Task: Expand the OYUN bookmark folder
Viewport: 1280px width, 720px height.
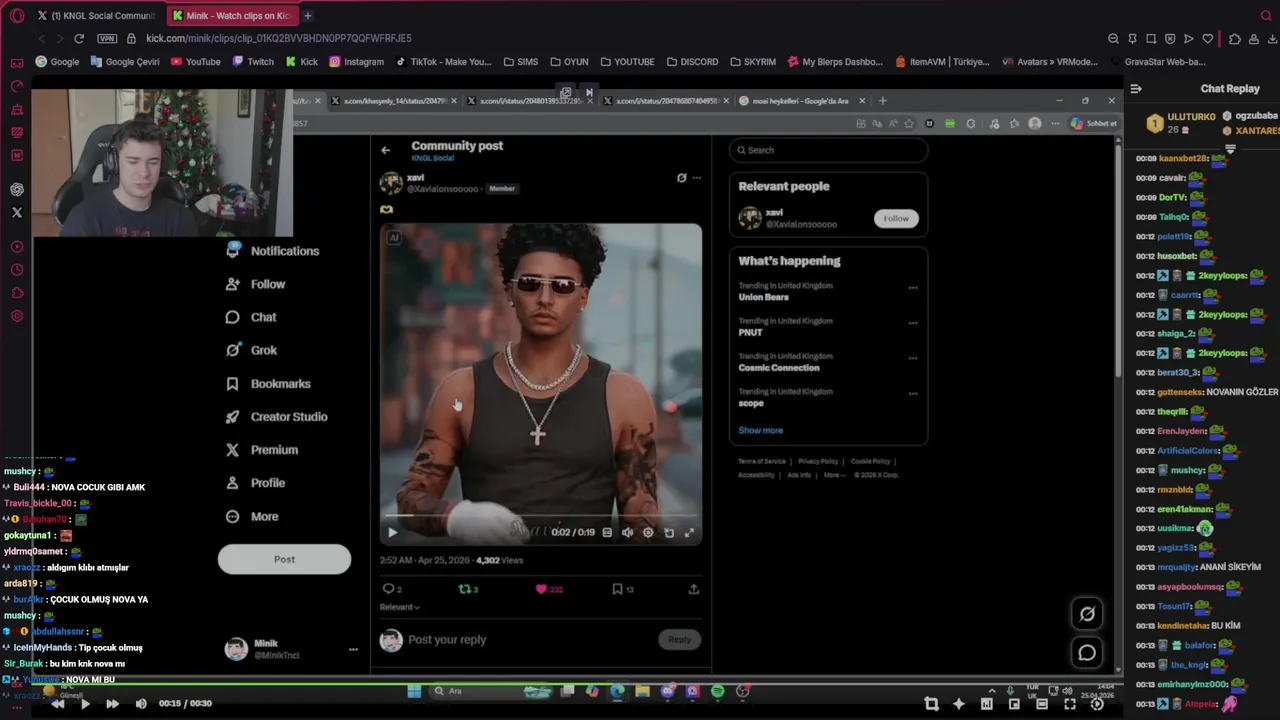Action: [x=568, y=61]
